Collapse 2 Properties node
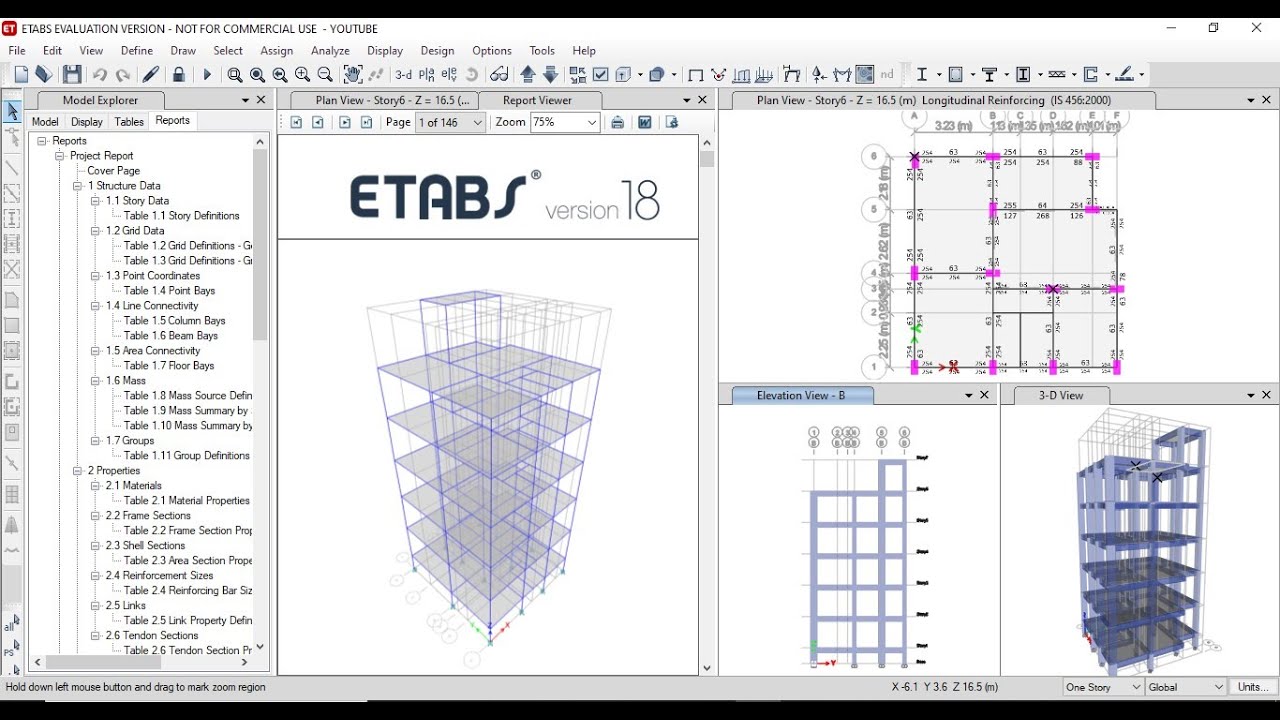This screenshot has width=1280, height=720. [78, 471]
